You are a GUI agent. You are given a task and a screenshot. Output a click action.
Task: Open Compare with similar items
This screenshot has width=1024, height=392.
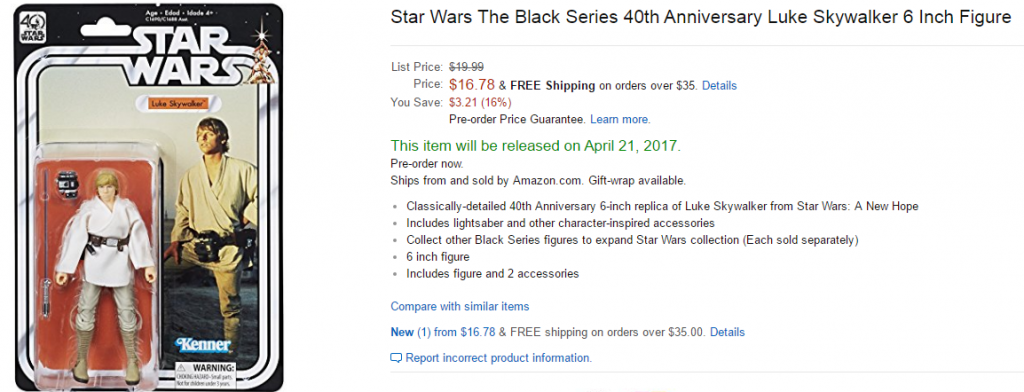point(460,306)
